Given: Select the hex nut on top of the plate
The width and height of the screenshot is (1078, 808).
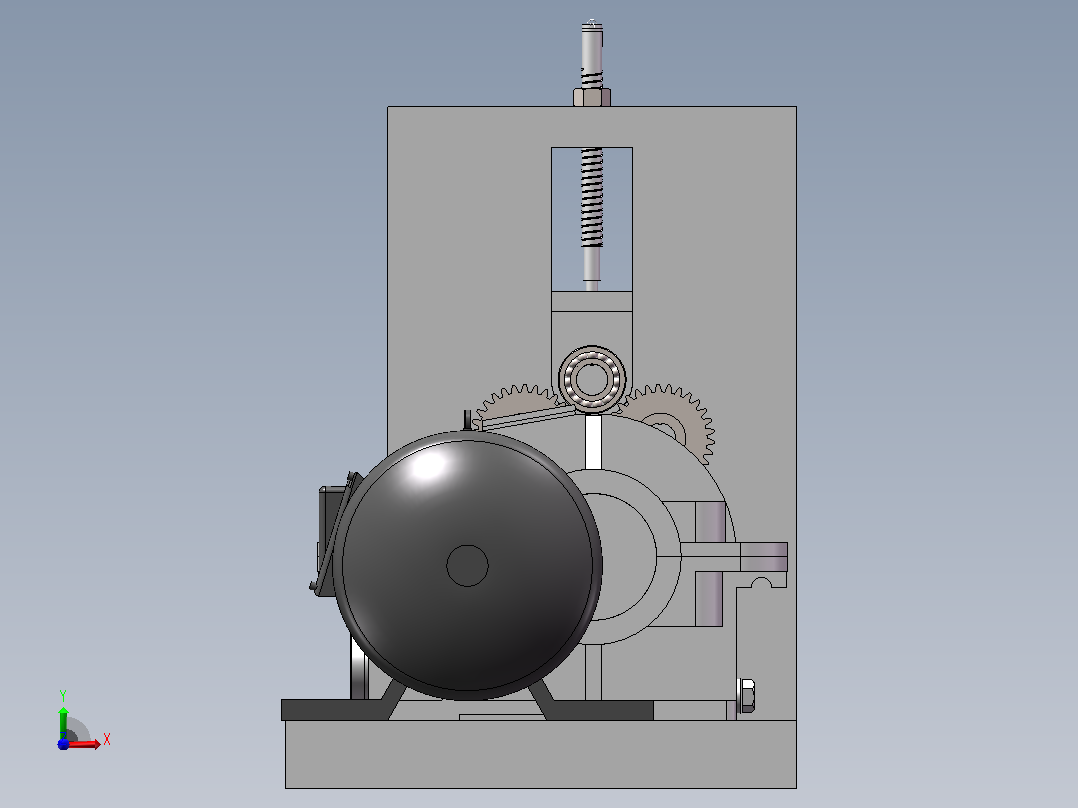Looking at the screenshot, I should click(x=592, y=97).
